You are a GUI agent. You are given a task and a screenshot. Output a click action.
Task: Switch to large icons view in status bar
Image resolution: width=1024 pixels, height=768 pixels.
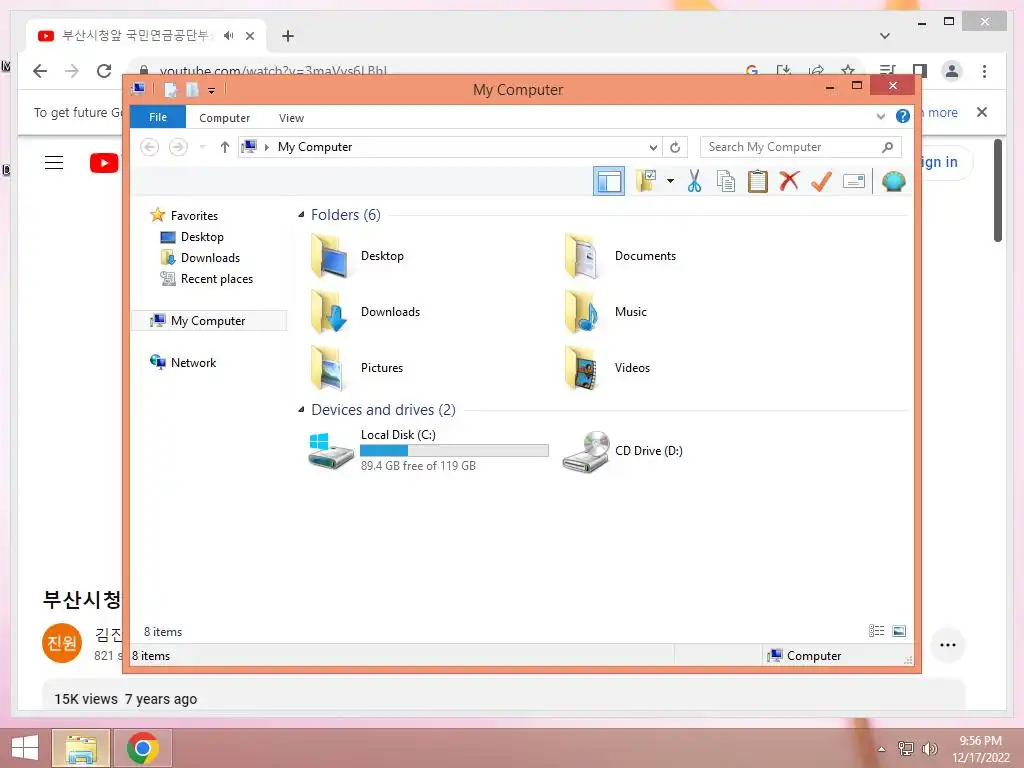pos(899,630)
